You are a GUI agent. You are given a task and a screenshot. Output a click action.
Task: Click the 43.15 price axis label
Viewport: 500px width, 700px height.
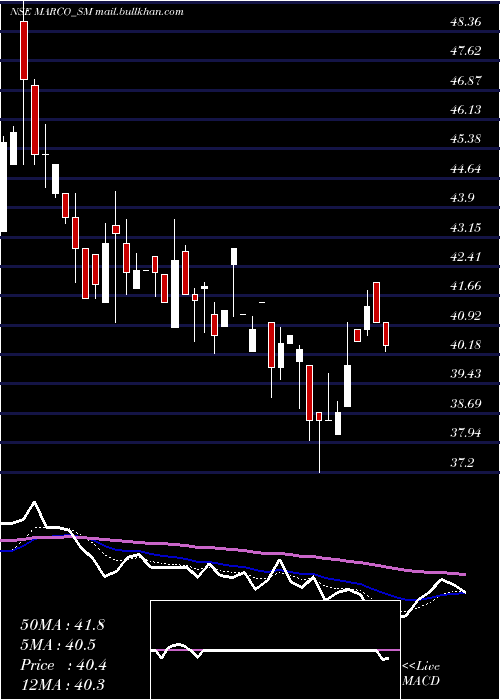pyautogui.click(x=466, y=228)
